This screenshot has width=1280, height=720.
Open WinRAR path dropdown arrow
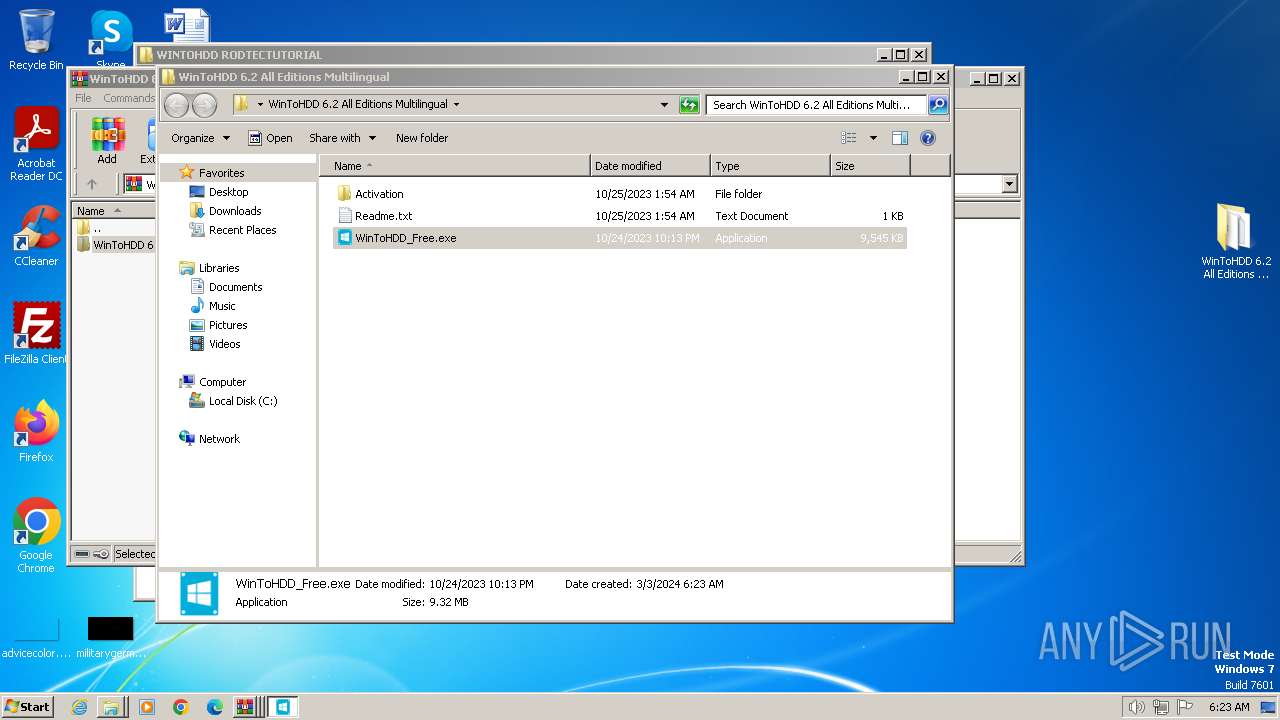1009,184
